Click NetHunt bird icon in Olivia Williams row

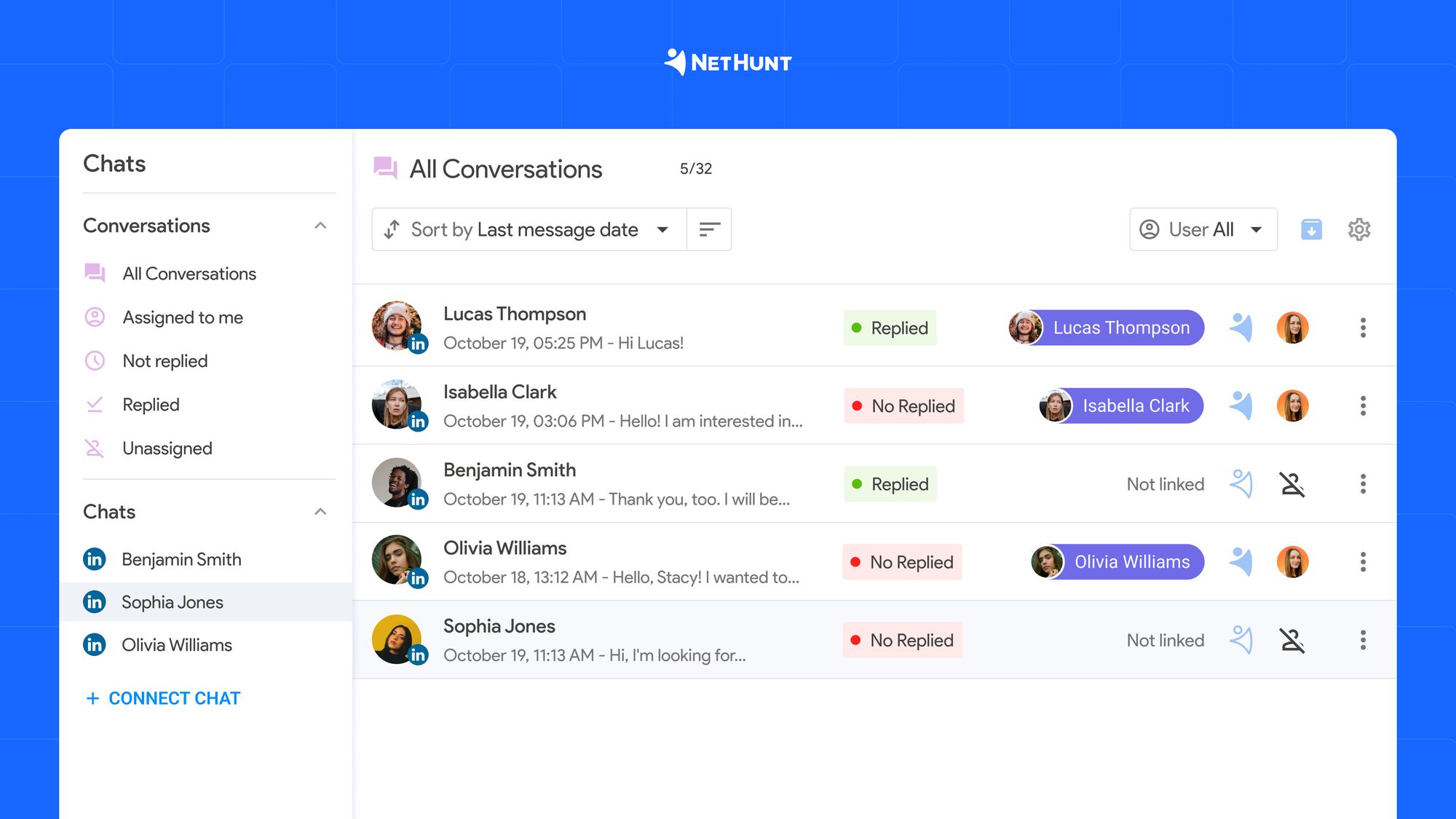point(1241,562)
